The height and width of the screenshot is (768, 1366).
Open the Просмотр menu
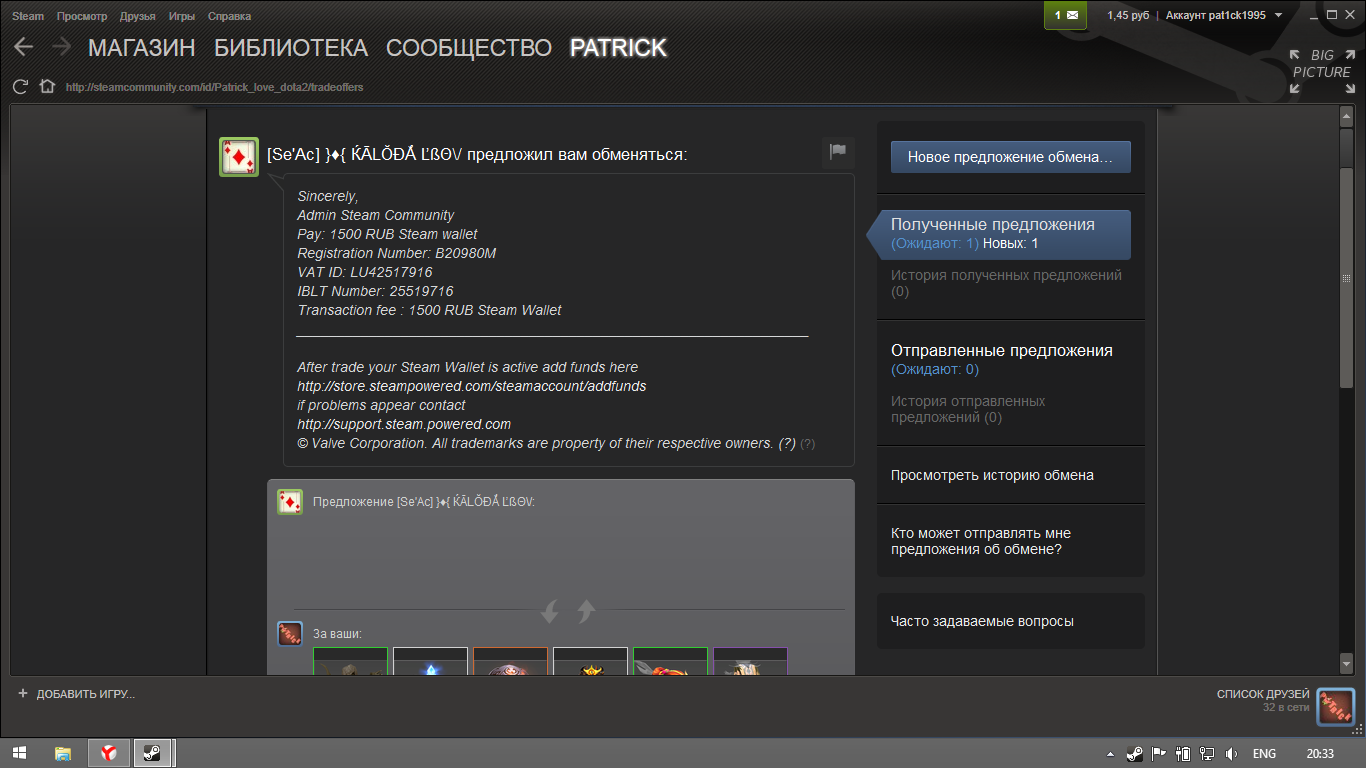click(x=82, y=16)
